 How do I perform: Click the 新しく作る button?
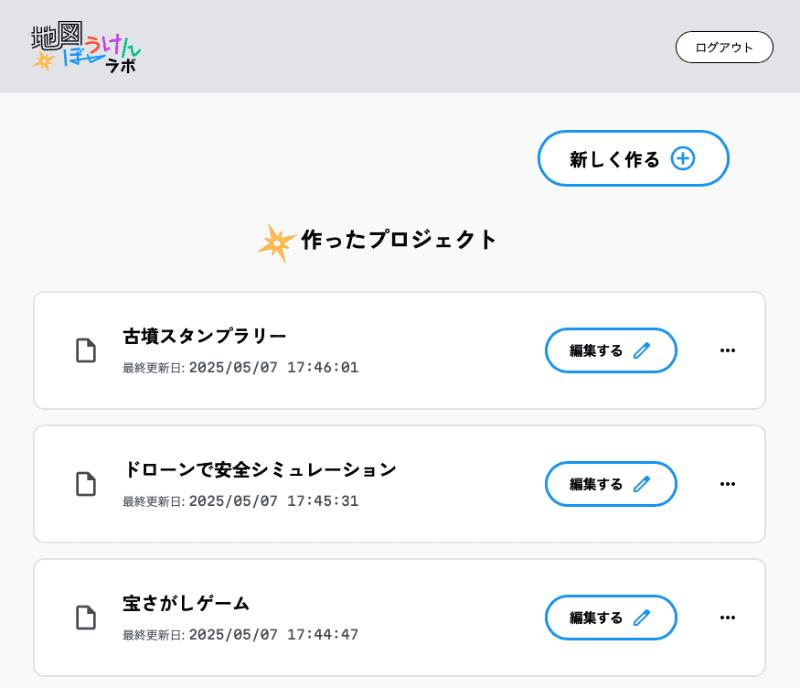pos(632,158)
